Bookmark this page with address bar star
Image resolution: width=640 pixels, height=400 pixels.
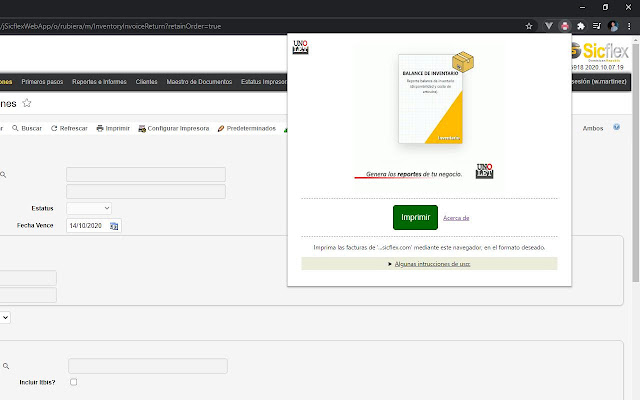pyautogui.click(x=529, y=25)
